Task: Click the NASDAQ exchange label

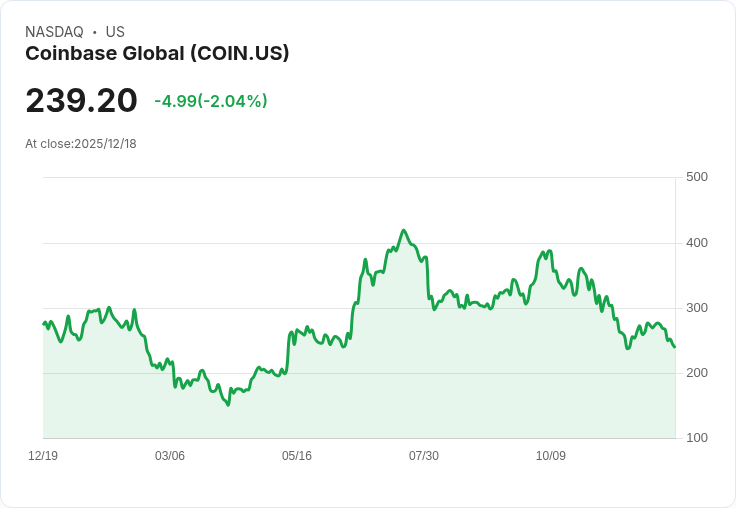Action: tap(54, 32)
